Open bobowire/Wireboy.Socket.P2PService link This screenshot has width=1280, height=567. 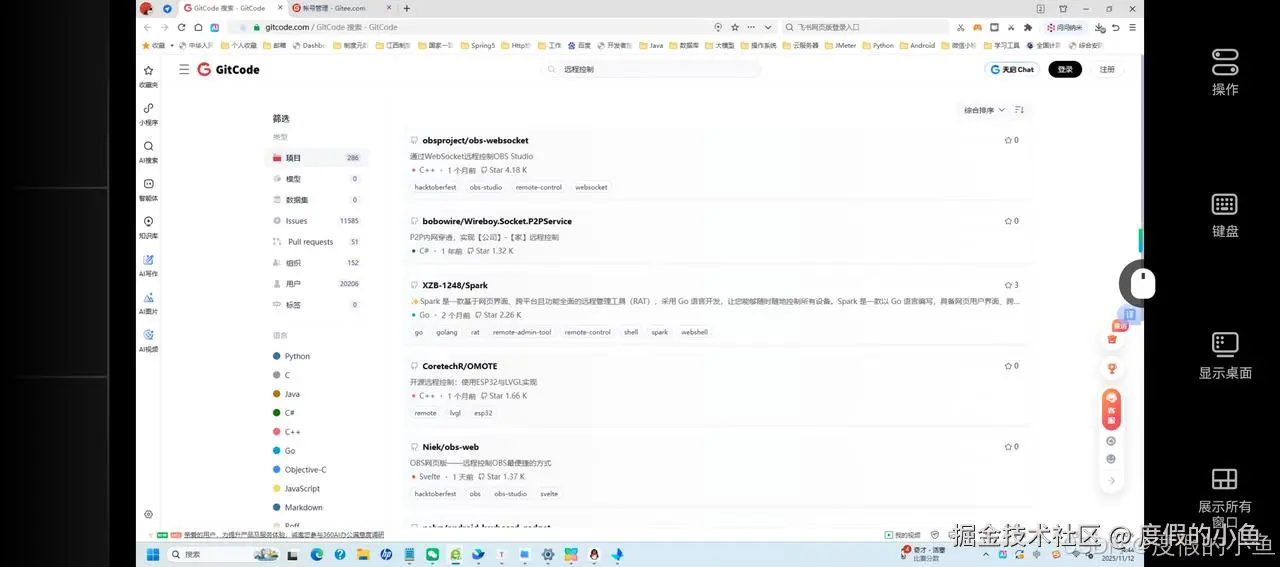click(x=497, y=221)
